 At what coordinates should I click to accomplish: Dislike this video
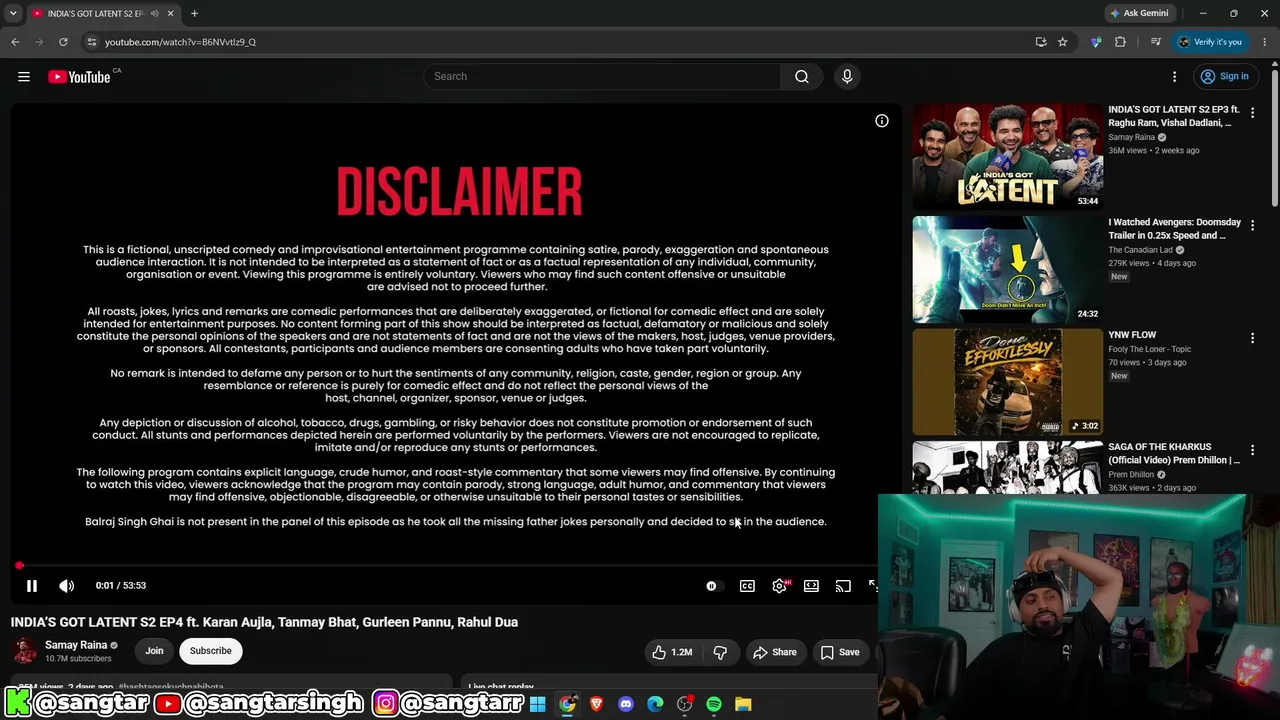(720, 653)
